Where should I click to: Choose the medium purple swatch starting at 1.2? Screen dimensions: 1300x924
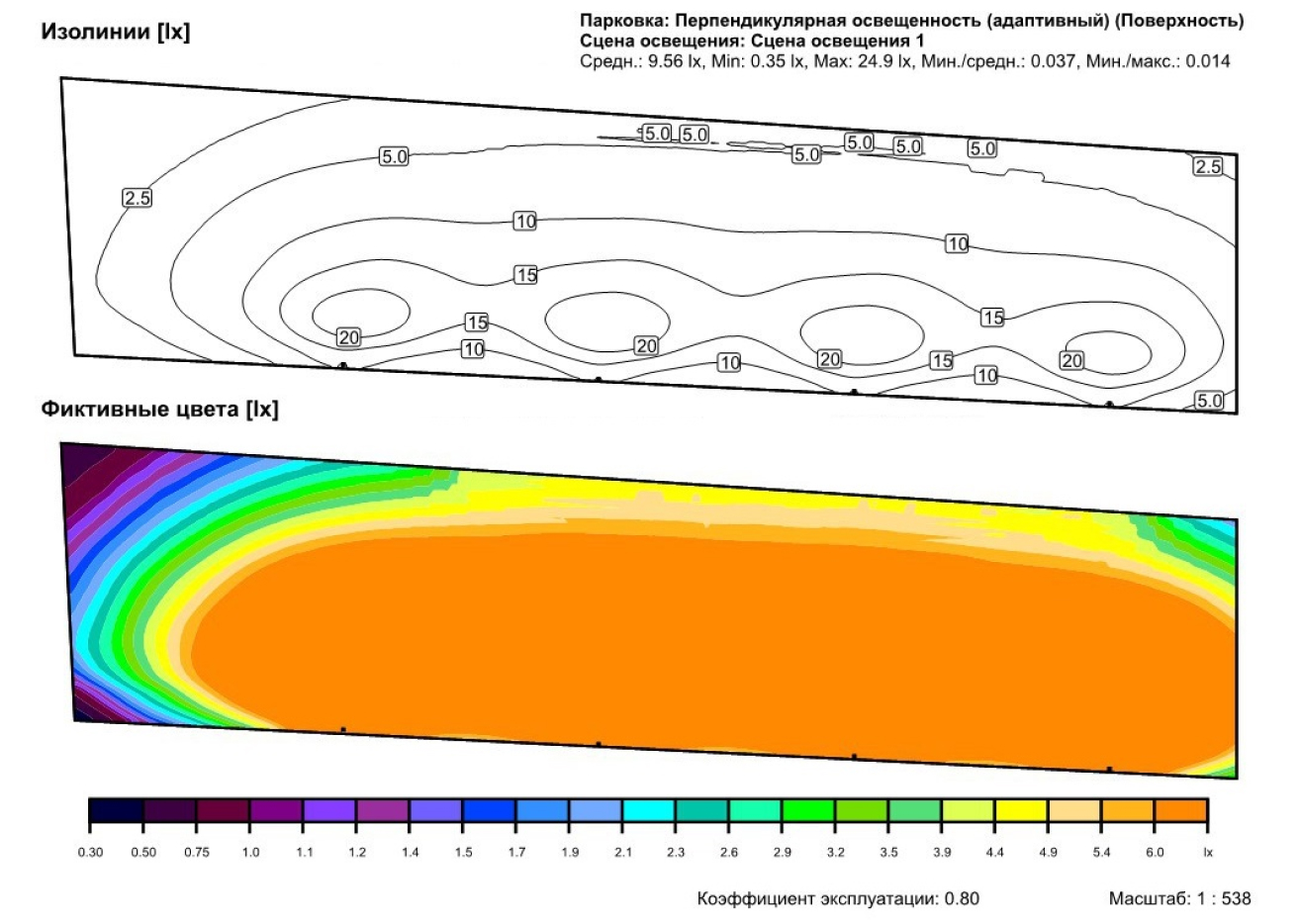383,811
